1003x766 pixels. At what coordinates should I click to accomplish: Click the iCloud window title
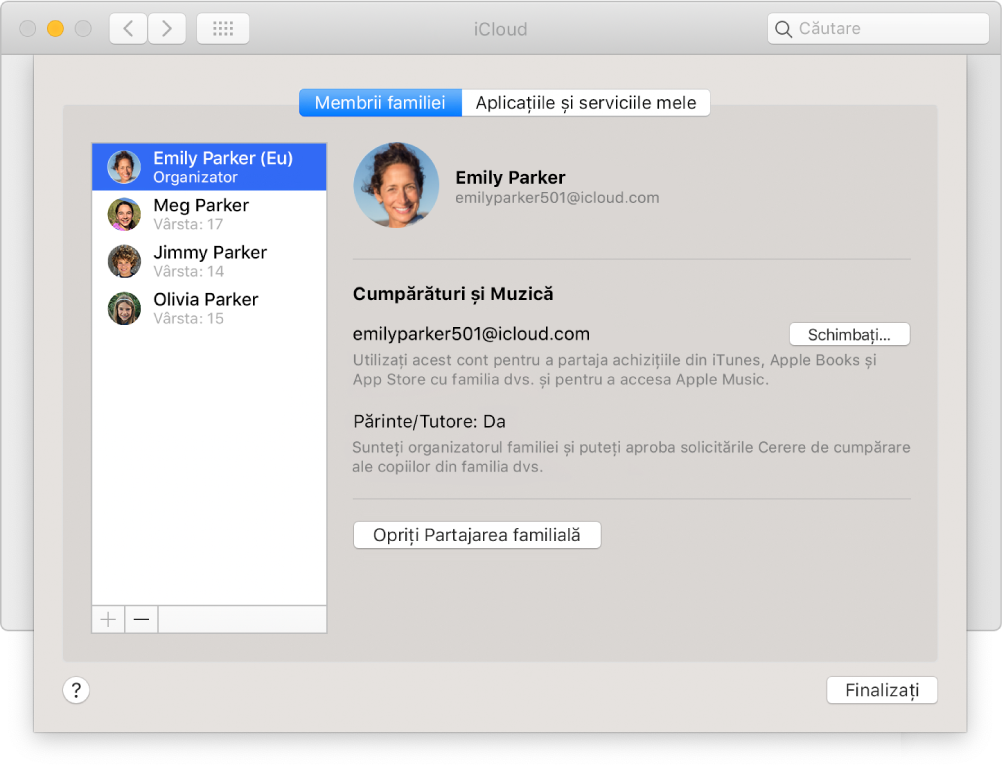[x=500, y=29]
